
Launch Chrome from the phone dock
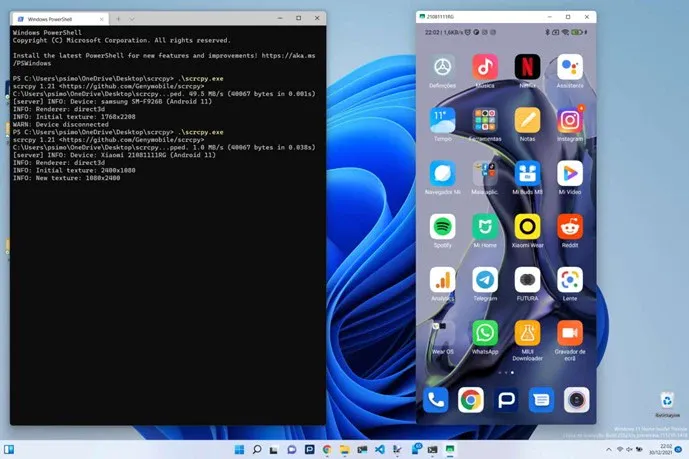(471, 400)
